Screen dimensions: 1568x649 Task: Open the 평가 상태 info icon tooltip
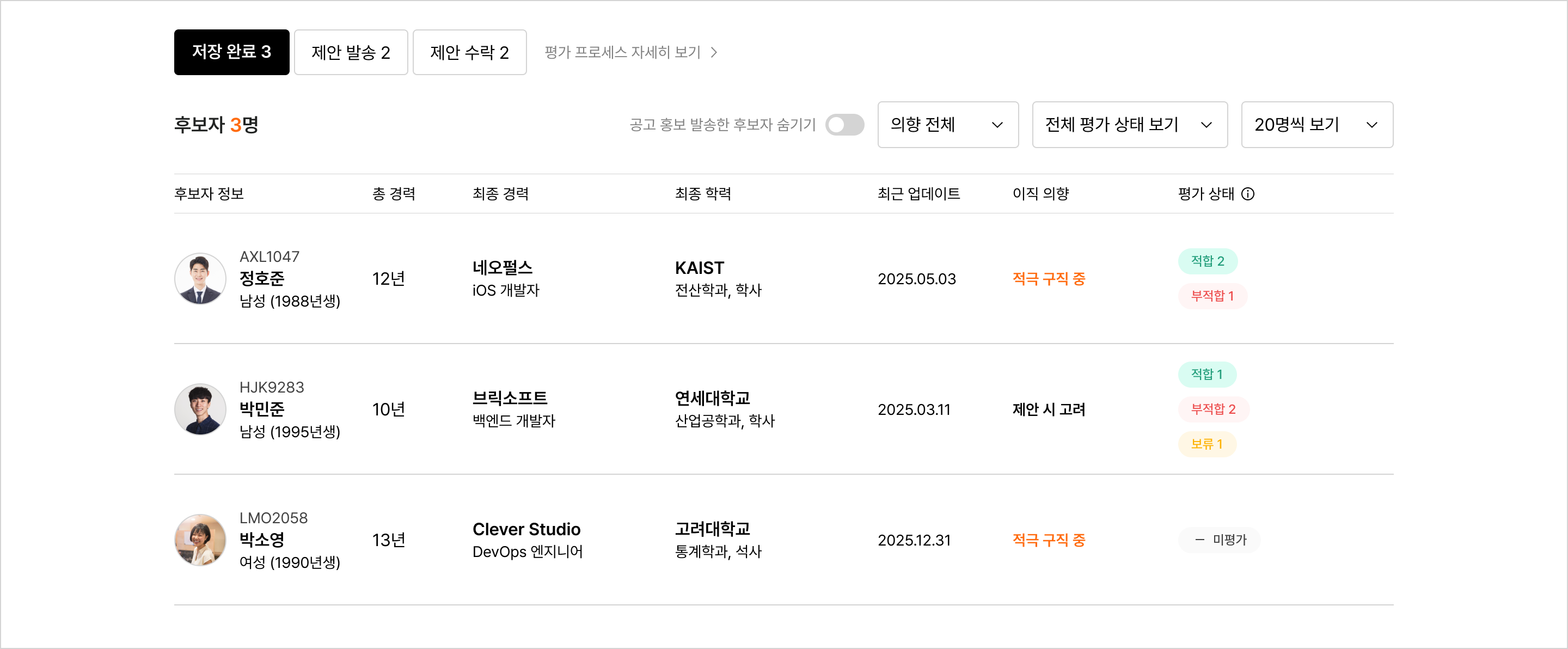pos(1249,194)
